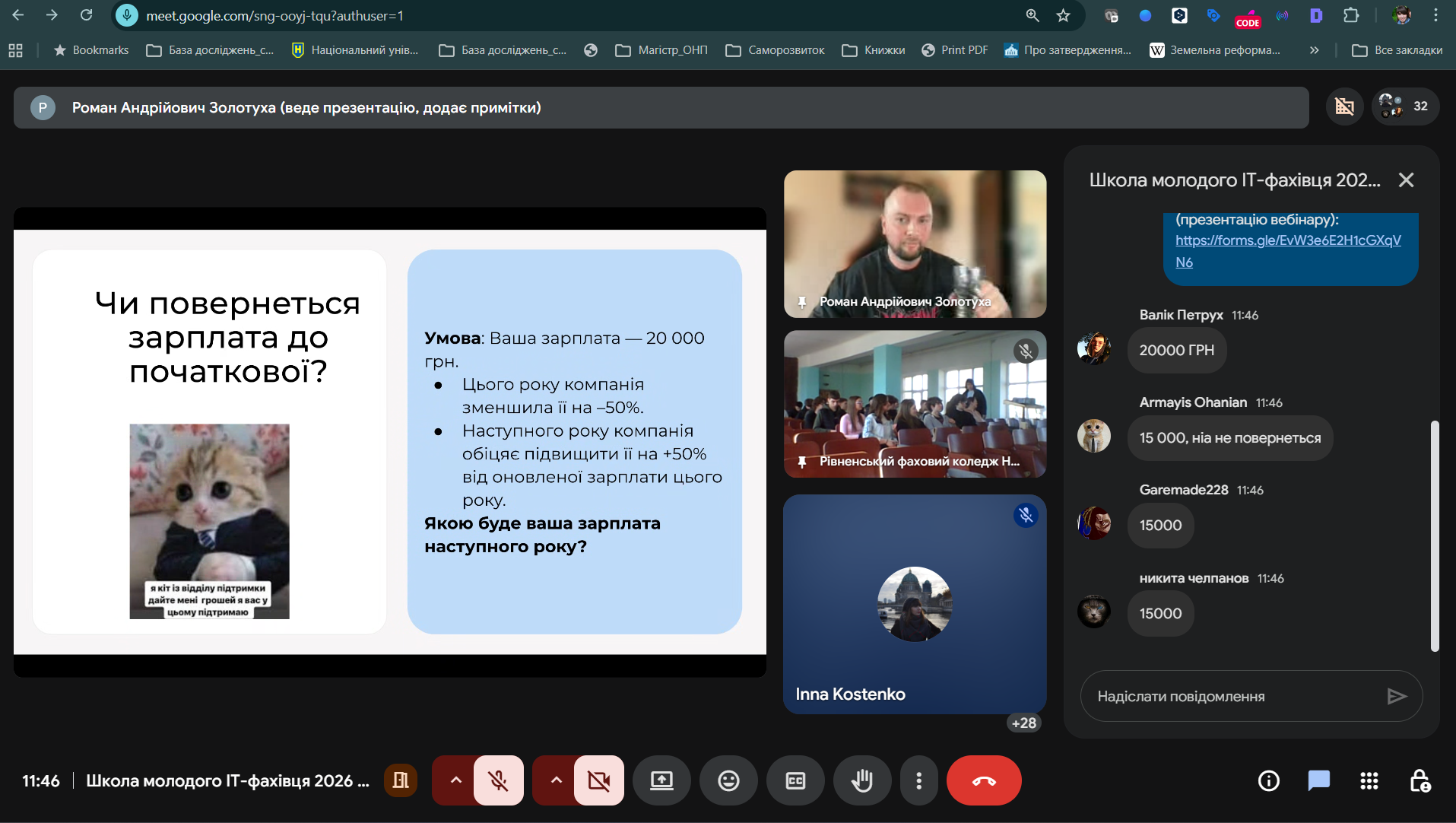Reload the Google Meet page

[87, 15]
